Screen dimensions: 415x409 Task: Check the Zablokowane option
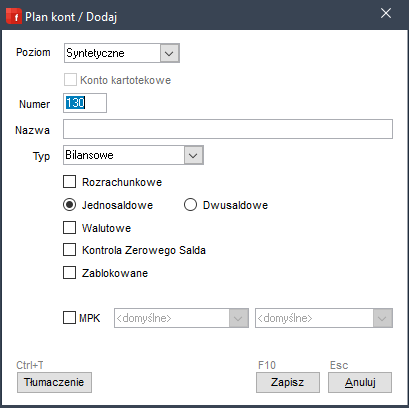click(x=70, y=273)
